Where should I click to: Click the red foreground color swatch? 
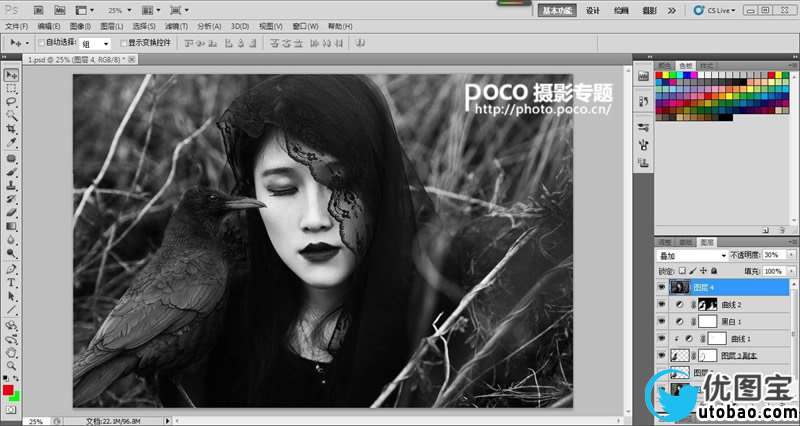tap(9, 389)
